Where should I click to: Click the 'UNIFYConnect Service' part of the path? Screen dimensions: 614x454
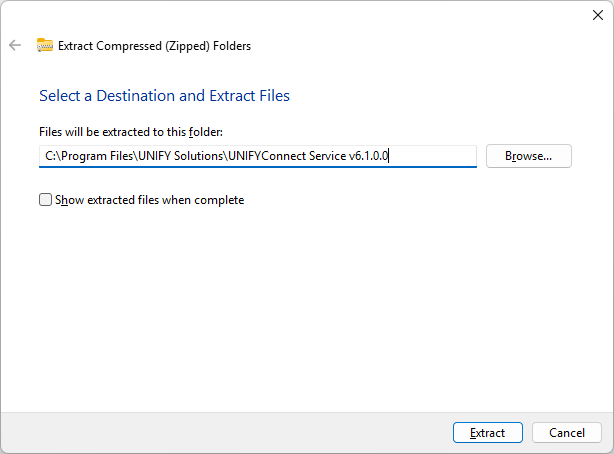click(x=287, y=156)
